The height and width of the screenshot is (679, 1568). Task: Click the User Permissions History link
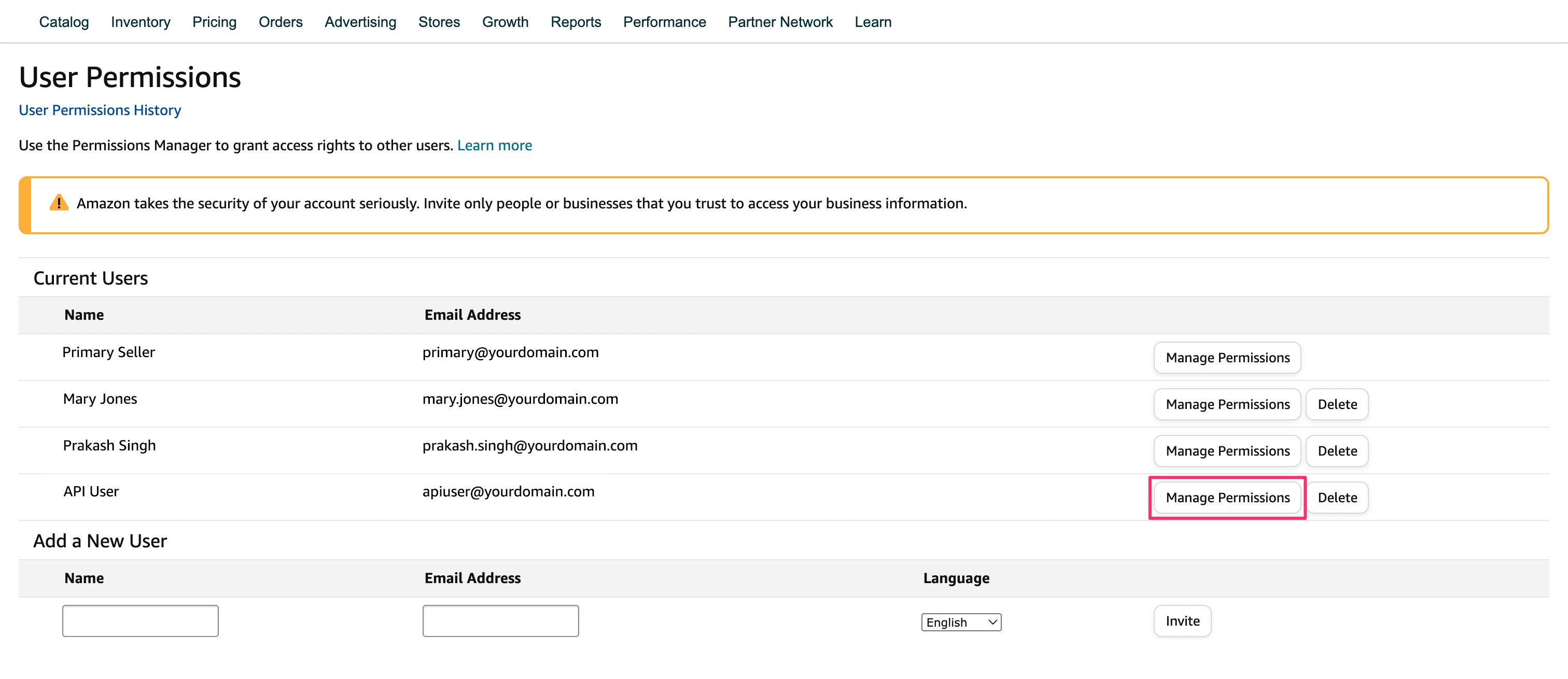(100, 110)
